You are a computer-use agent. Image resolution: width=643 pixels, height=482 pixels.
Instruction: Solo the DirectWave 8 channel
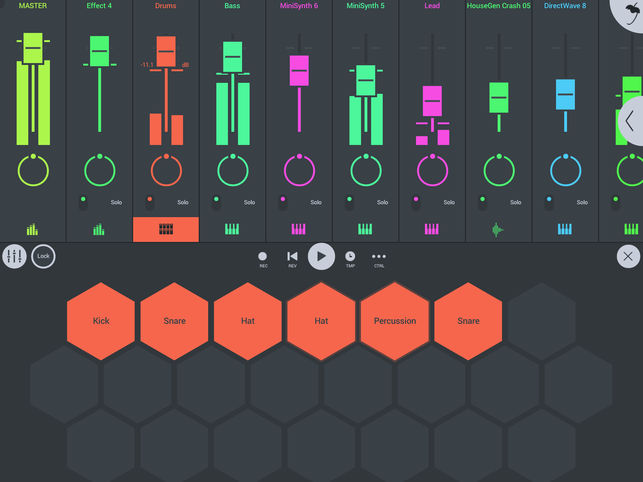tap(582, 202)
